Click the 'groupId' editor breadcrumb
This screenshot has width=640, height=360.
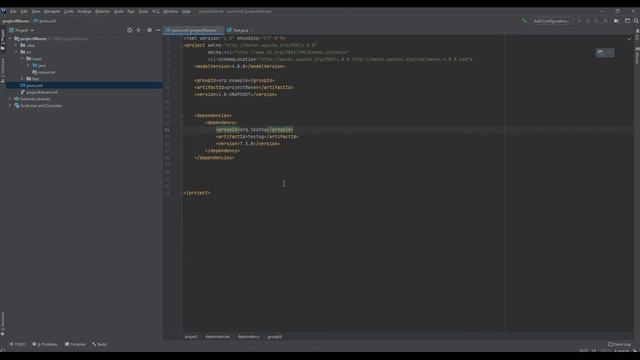pos(274,337)
